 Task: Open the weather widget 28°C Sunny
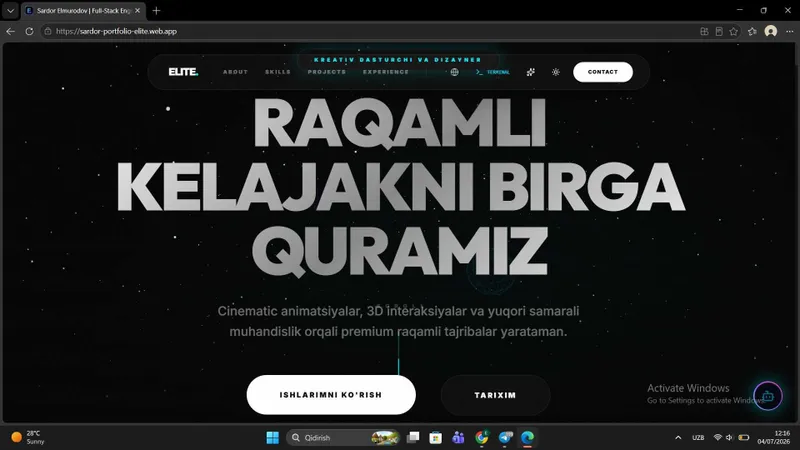tap(28, 437)
